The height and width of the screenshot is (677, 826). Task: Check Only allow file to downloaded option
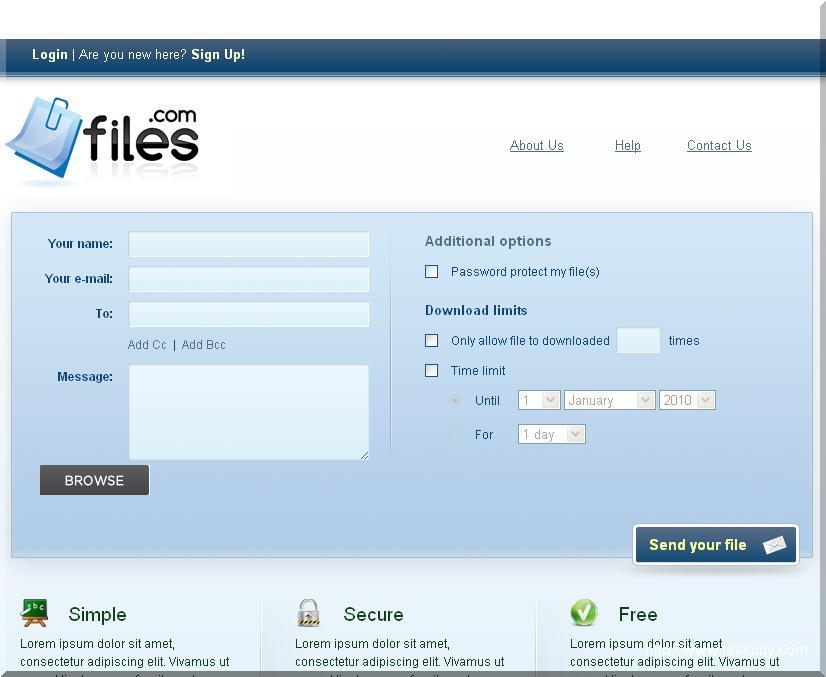point(432,341)
